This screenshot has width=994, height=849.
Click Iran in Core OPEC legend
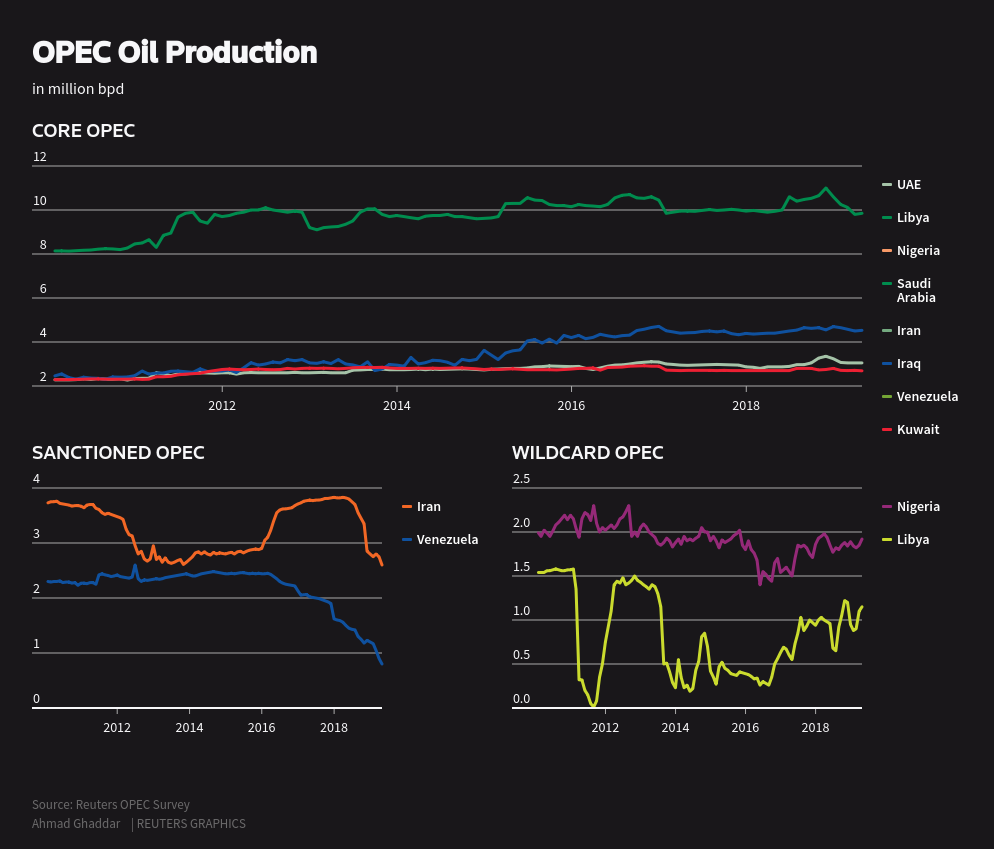[908, 330]
